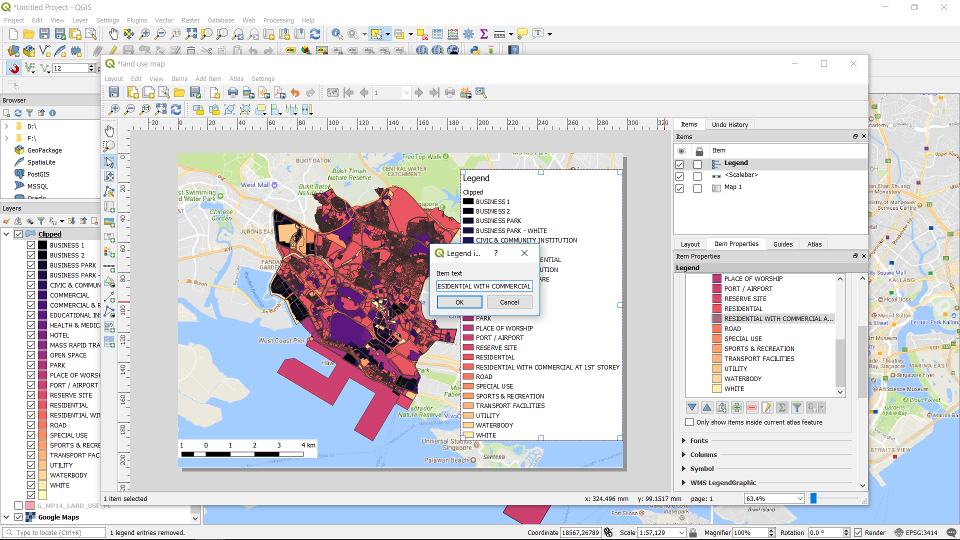The image size is (960, 540).
Task: Export the layout as PDF
Action: 277,93
